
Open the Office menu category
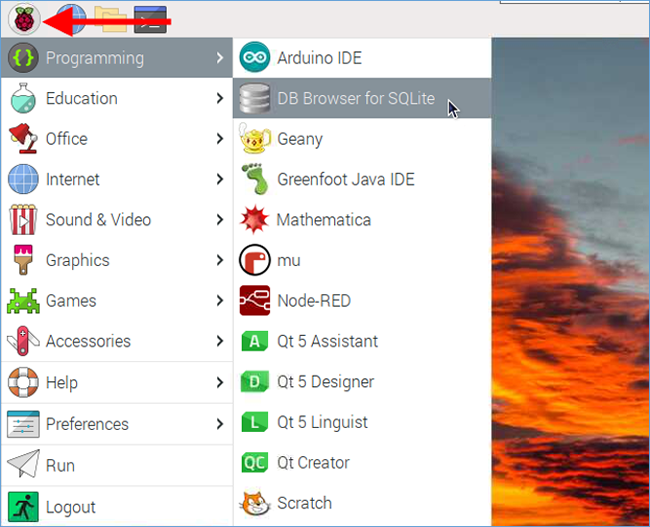[x=116, y=138]
